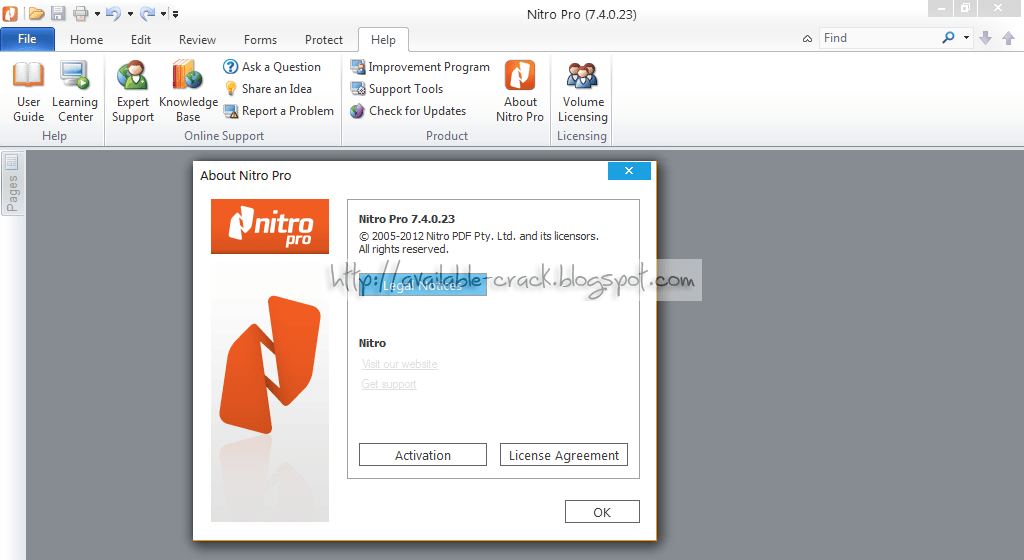The height and width of the screenshot is (560, 1024).
Task: Select the Help tab
Action: (383, 40)
